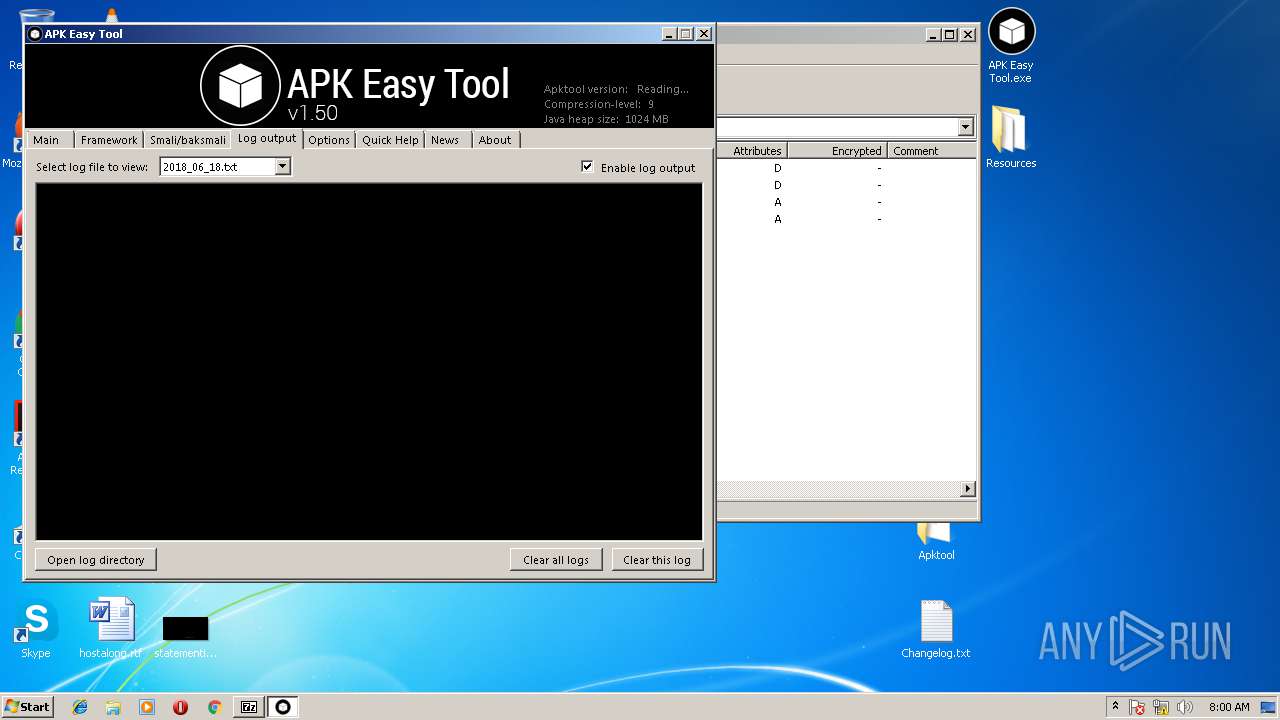Toggle Enable log output checkbox
1280x720 pixels.
coord(587,167)
